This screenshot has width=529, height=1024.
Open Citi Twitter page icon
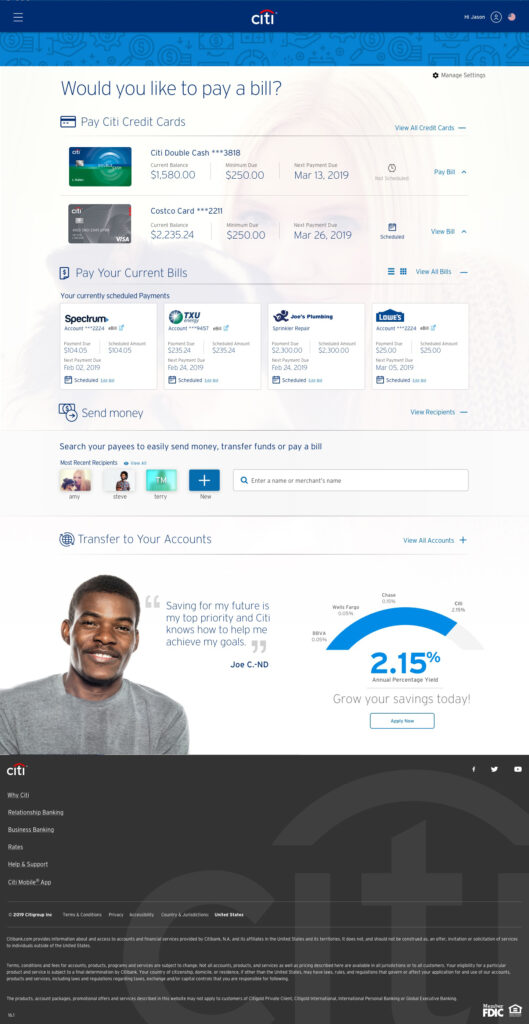pos(494,769)
